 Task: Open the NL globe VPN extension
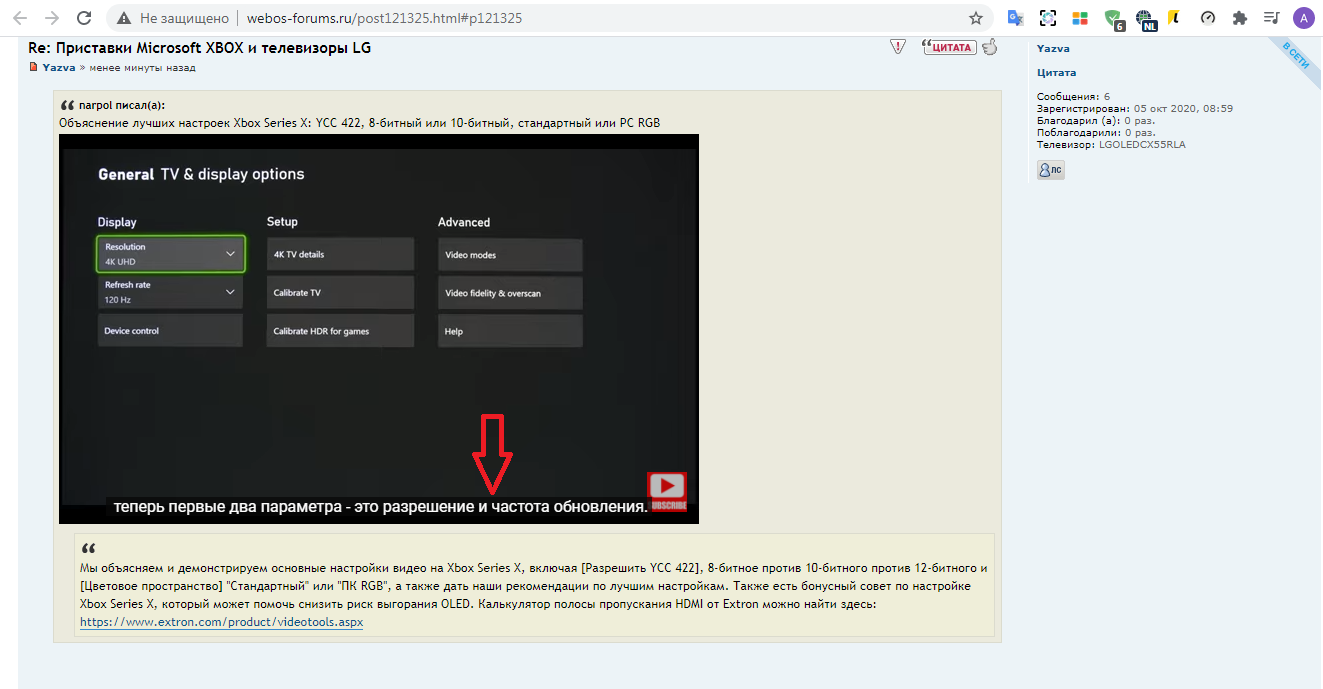pos(1145,18)
